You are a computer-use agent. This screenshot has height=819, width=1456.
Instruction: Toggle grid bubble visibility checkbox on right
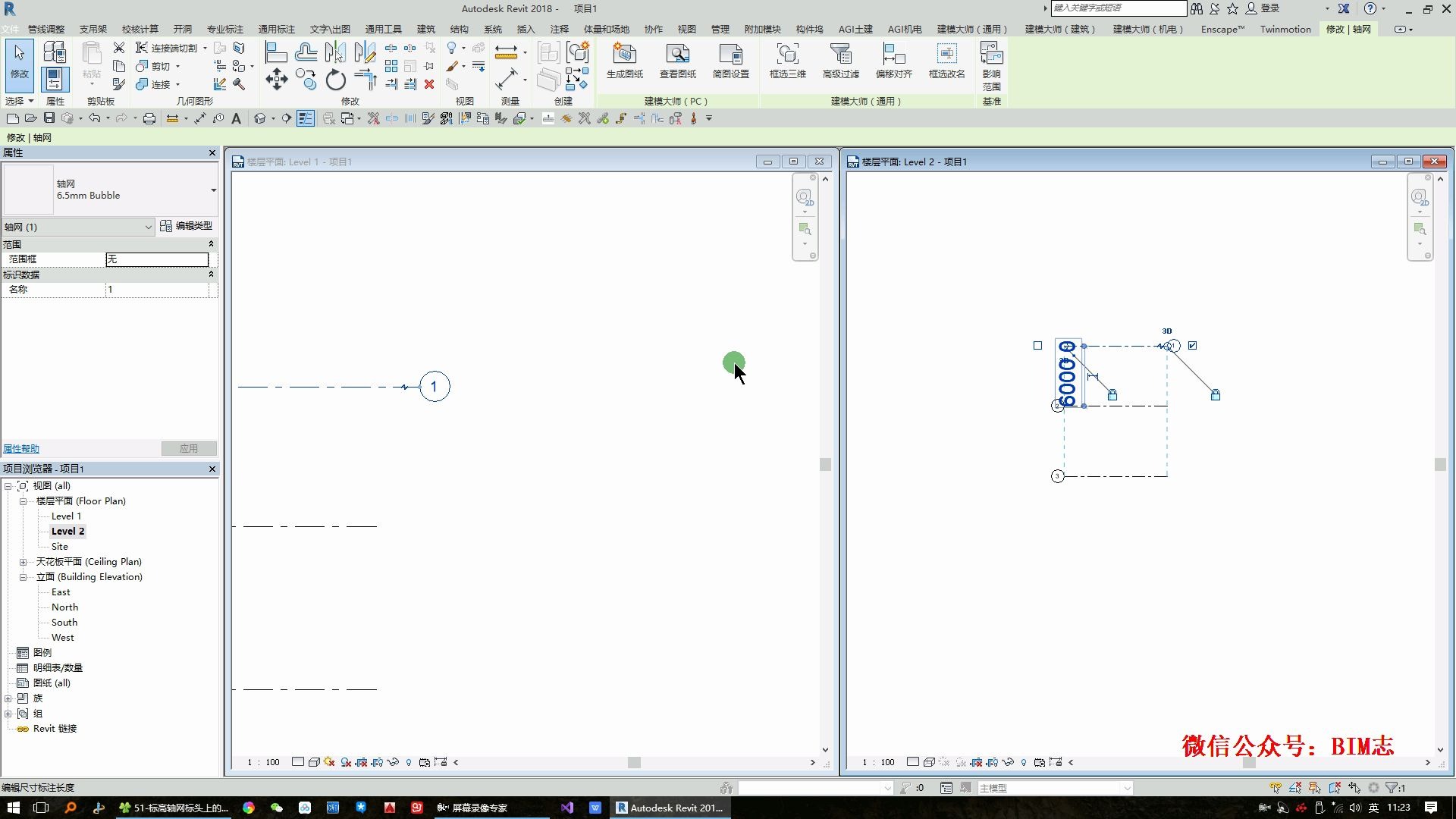pos(1192,346)
